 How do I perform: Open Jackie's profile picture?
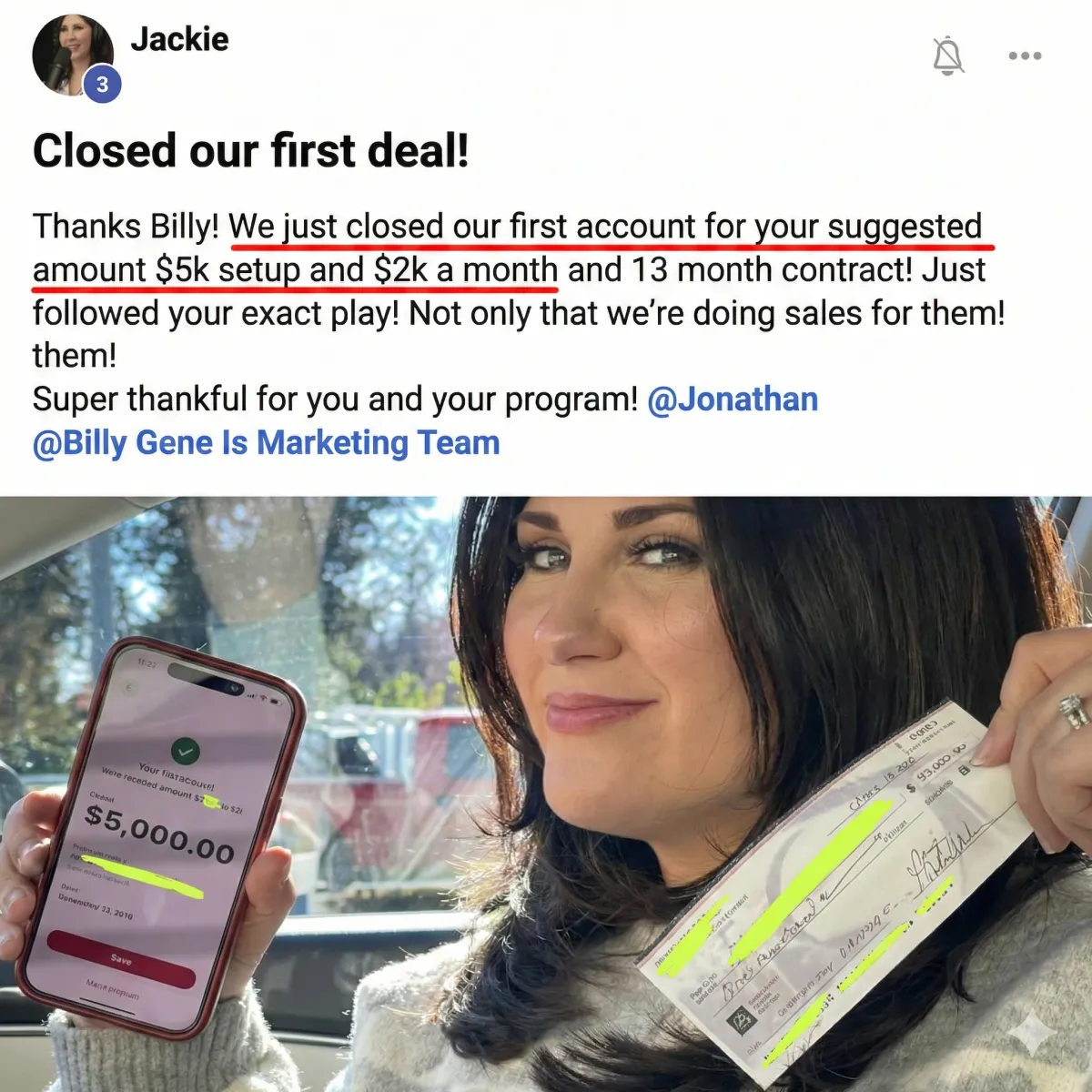73,56
